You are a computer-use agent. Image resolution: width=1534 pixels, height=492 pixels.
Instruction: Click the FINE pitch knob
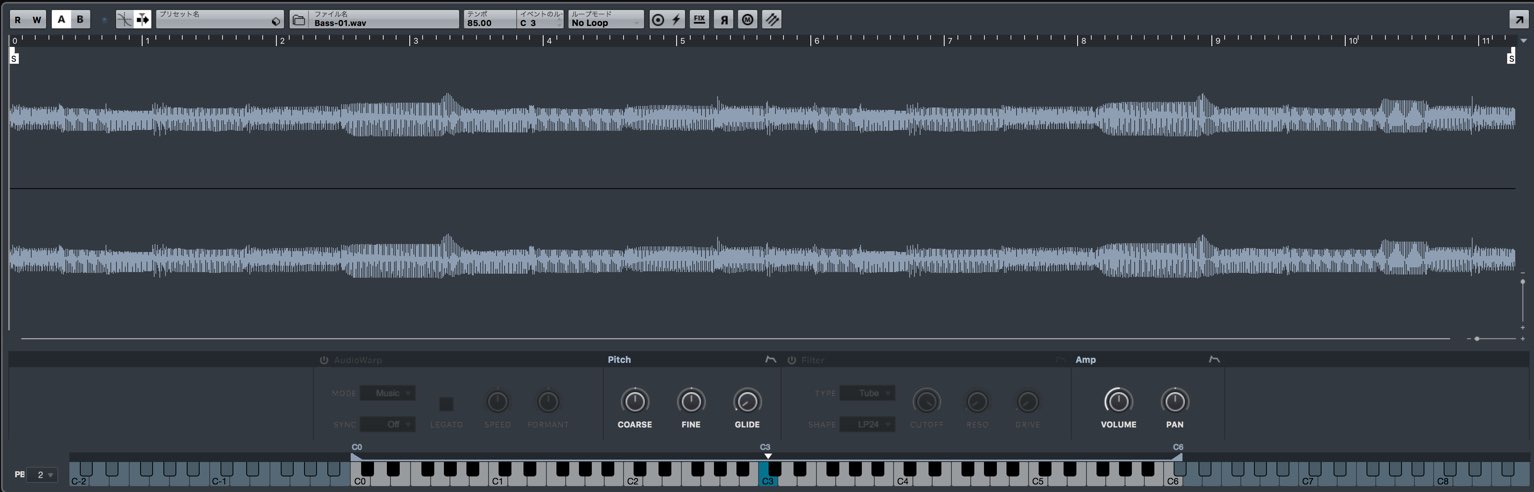691,402
